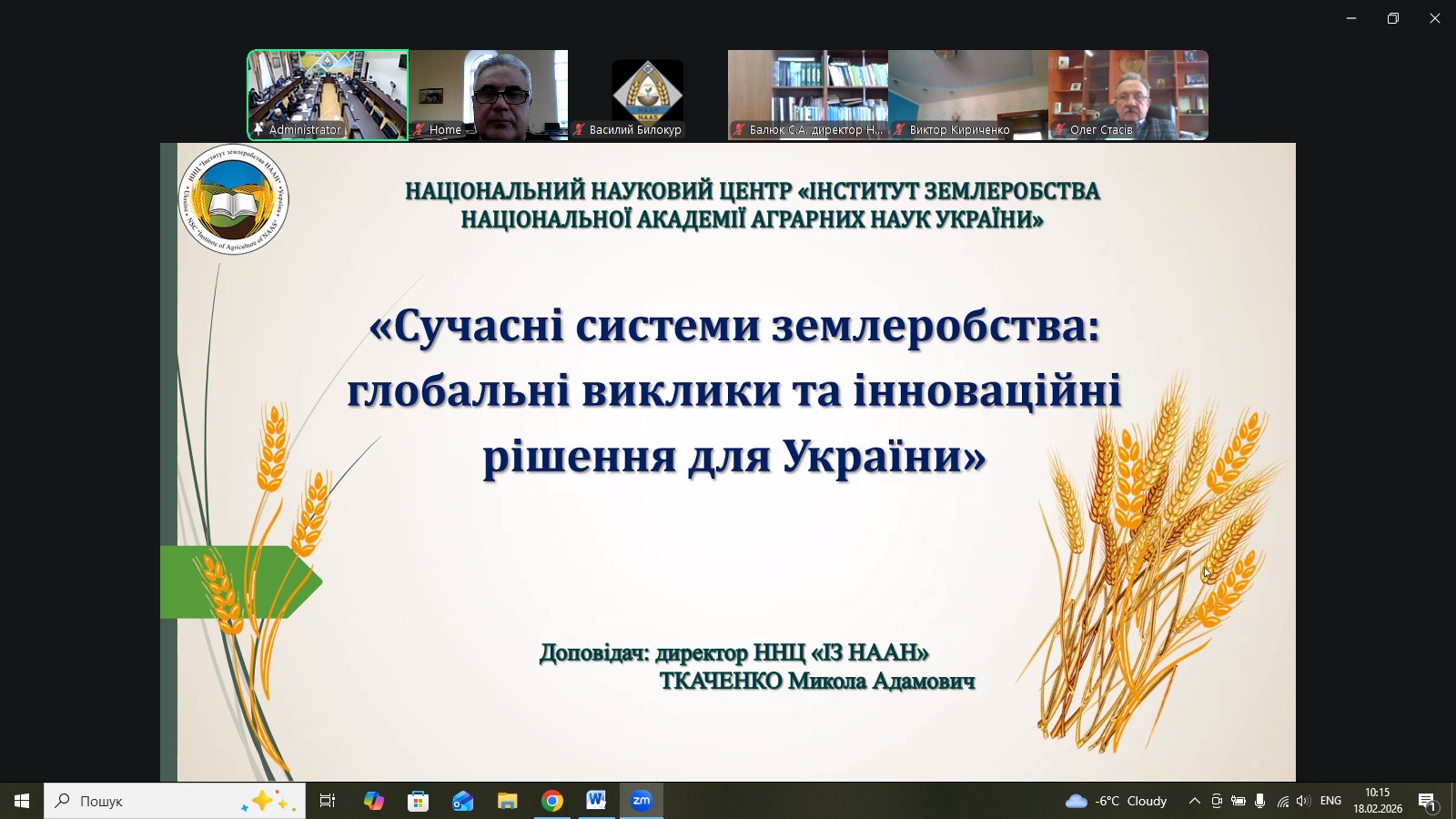The width and height of the screenshot is (1456, 819).
Task: Select Олег Стасів participant video thumbnail
Action: (x=1128, y=95)
